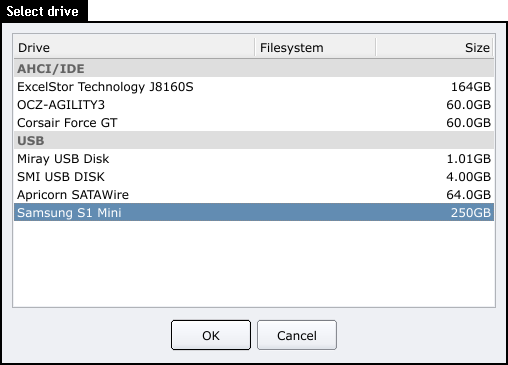Viewport: 508px width, 365px height.
Task: Click the 164GB size value
Action: 471,87
